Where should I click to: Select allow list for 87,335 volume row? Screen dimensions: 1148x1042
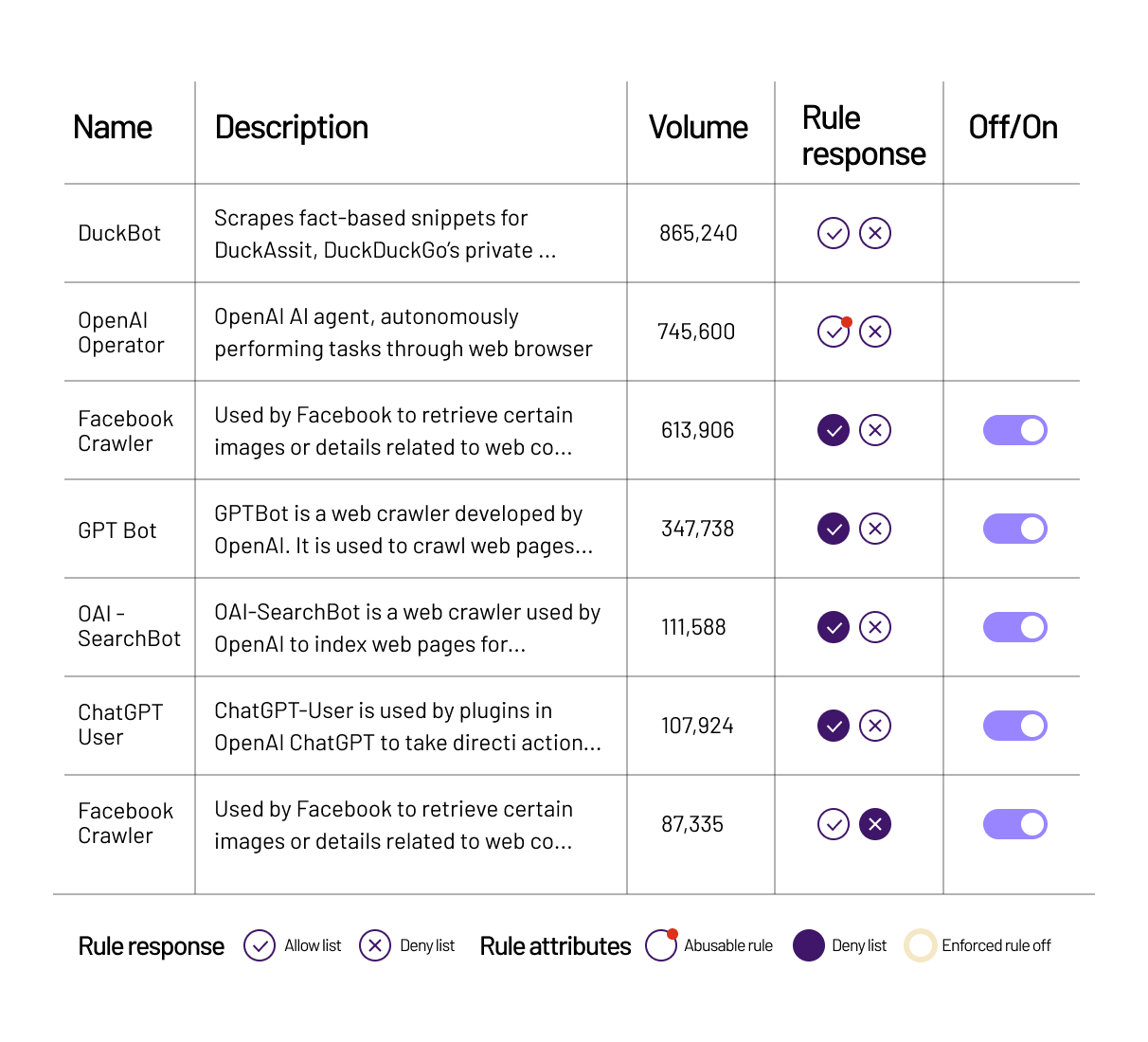[834, 824]
